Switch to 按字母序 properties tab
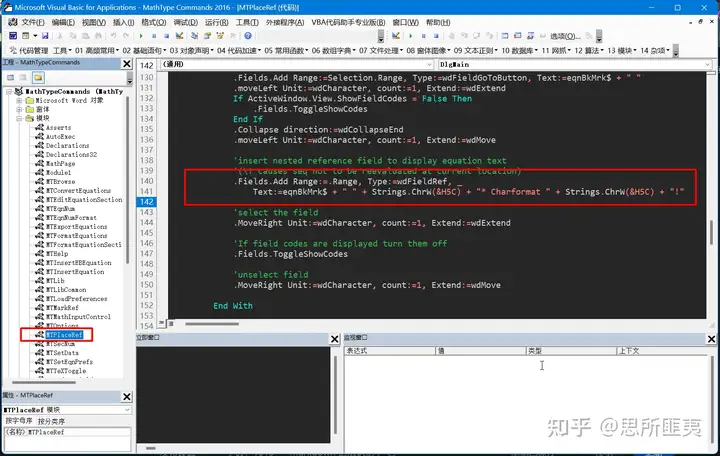Image resolution: width=720 pixels, height=456 pixels. pos(19,421)
